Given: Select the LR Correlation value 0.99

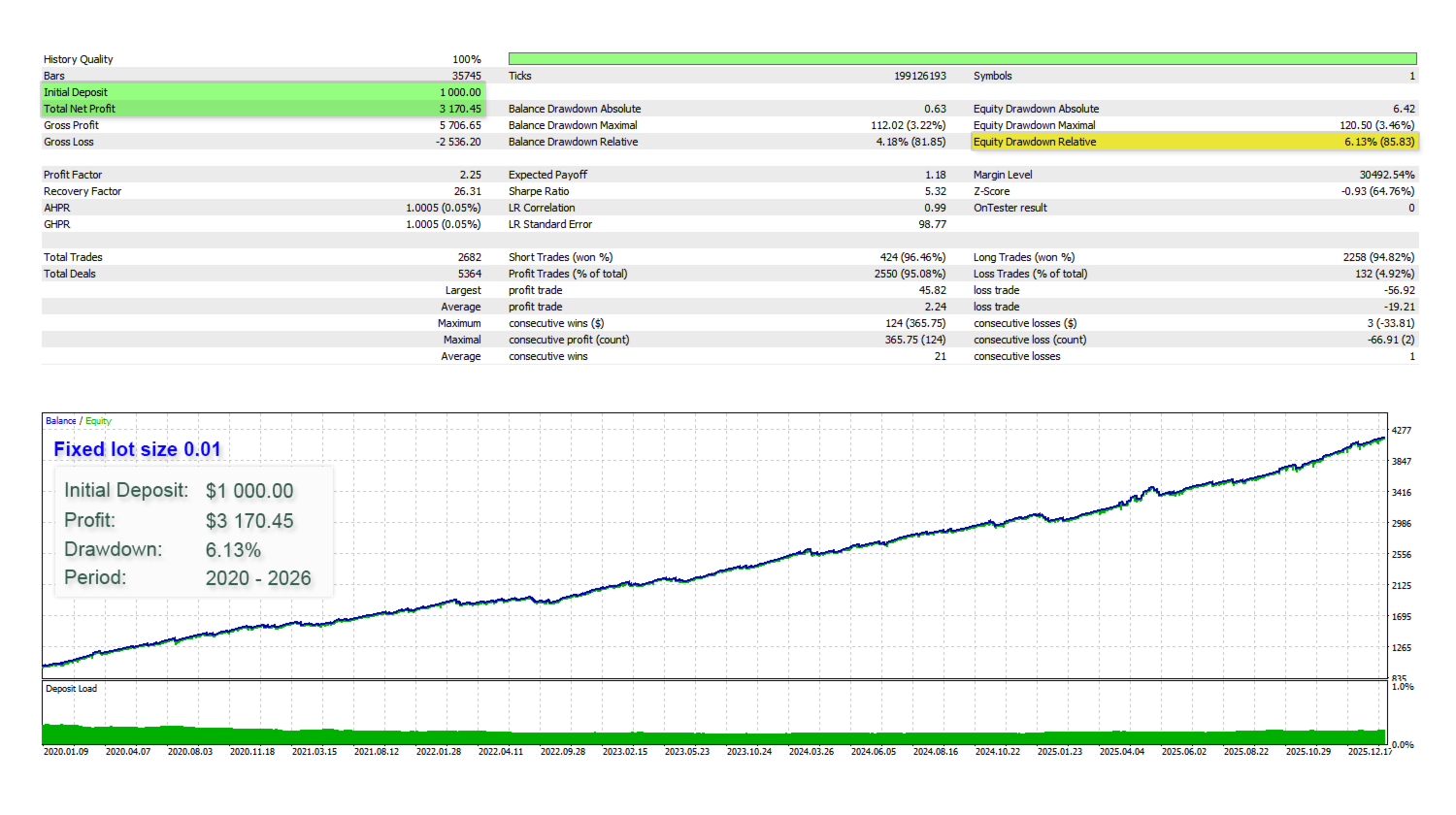Looking at the screenshot, I should pos(935,208).
